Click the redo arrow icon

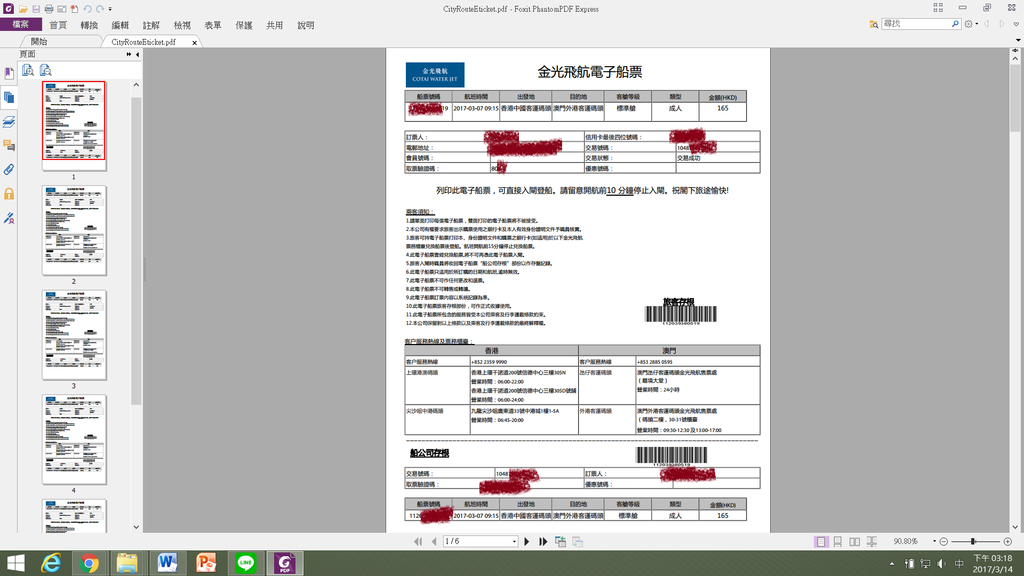pos(100,9)
